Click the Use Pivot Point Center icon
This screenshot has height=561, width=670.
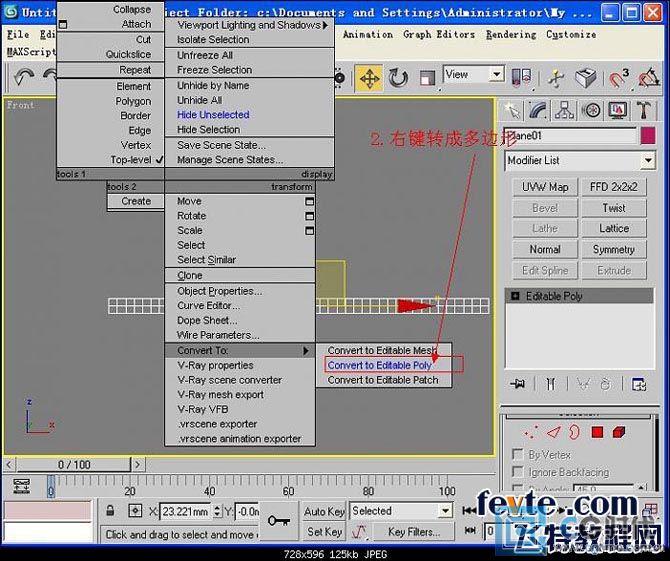point(521,78)
